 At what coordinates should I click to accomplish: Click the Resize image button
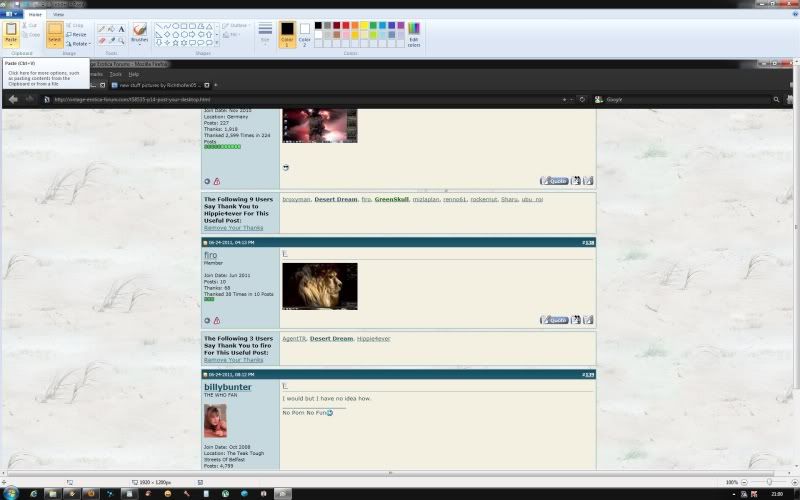[x=78, y=34]
